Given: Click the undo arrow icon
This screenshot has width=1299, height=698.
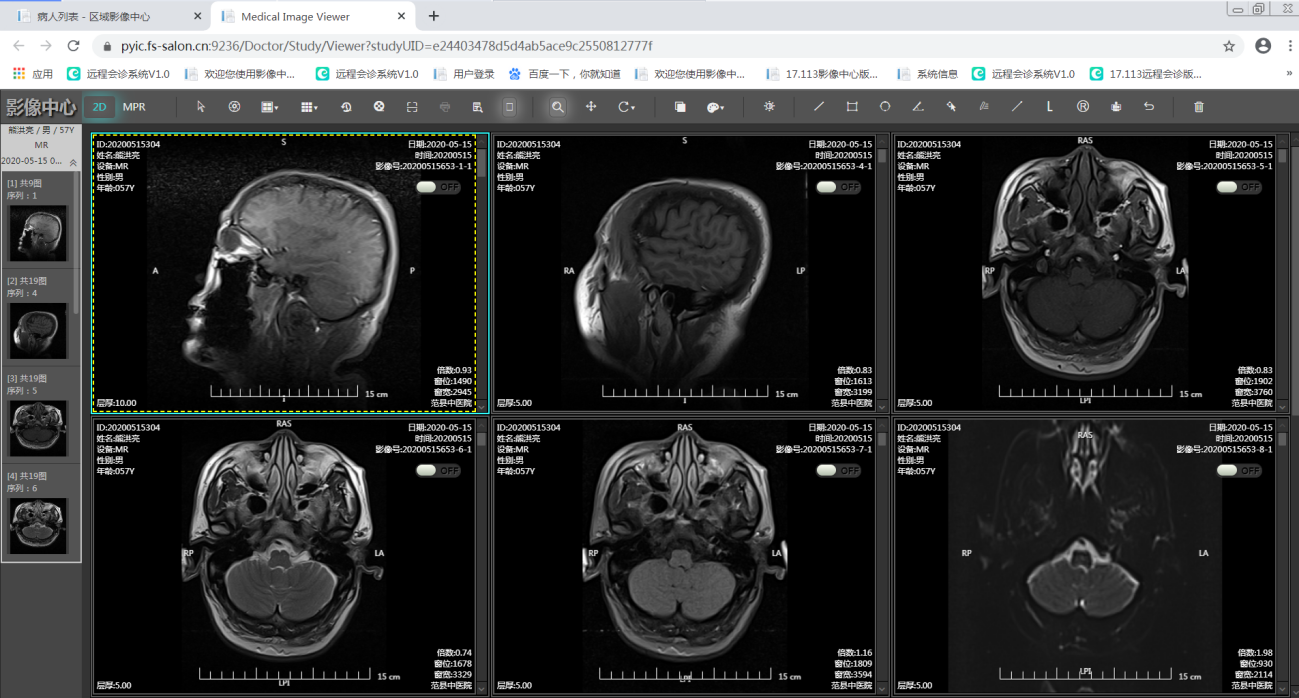Looking at the screenshot, I should (x=1149, y=107).
